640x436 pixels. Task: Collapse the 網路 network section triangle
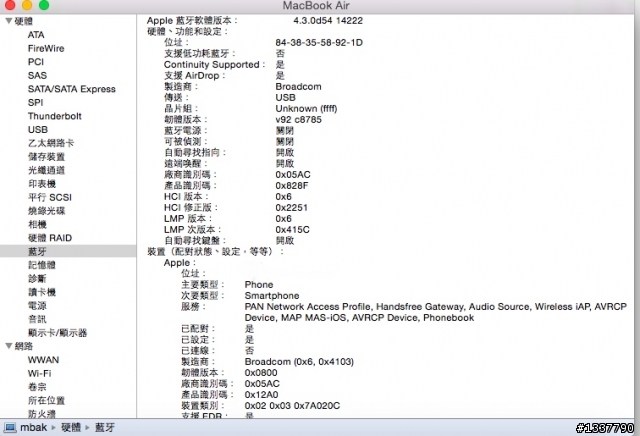pos(8,346)
